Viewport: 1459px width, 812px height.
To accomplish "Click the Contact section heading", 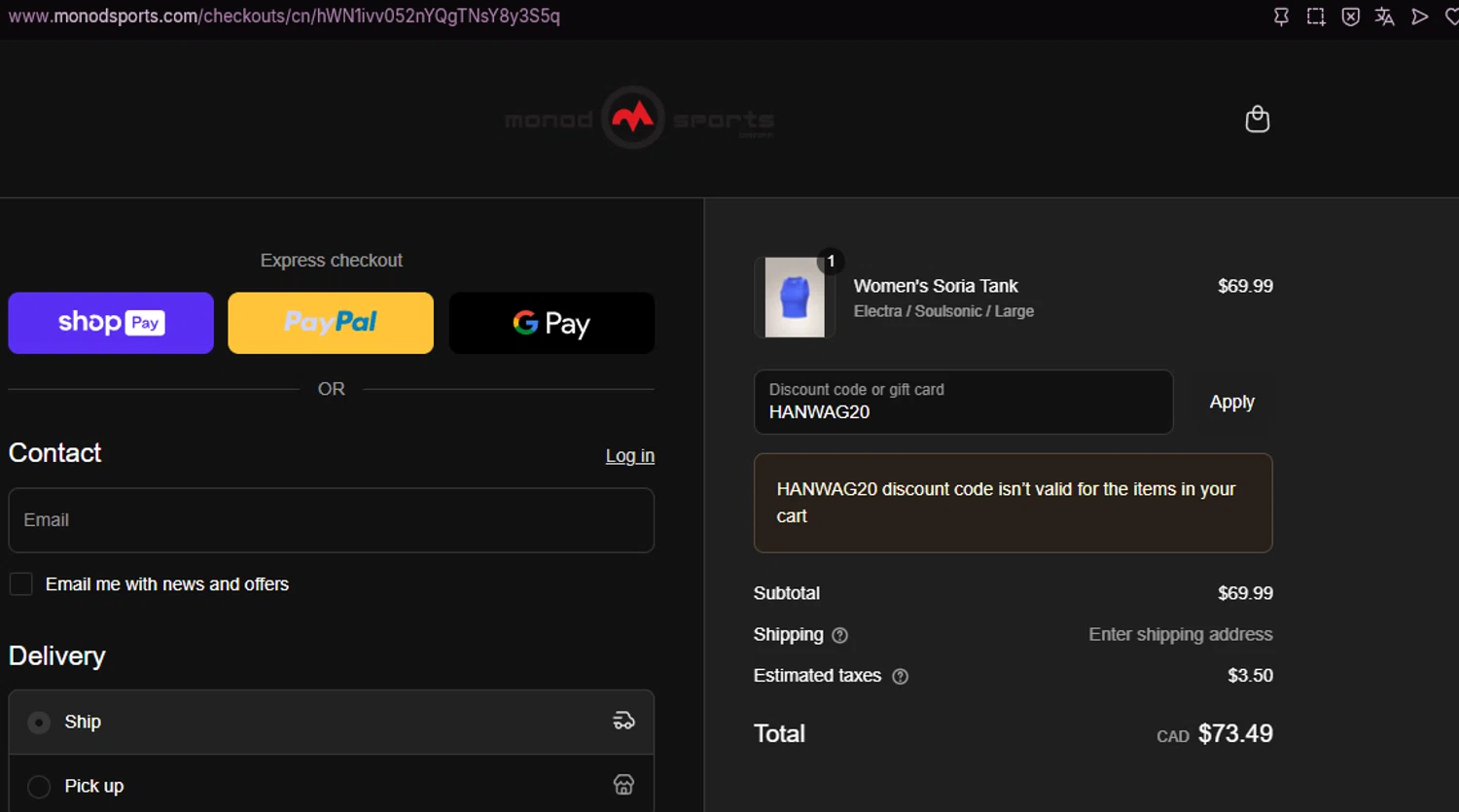I will [54, 453].
